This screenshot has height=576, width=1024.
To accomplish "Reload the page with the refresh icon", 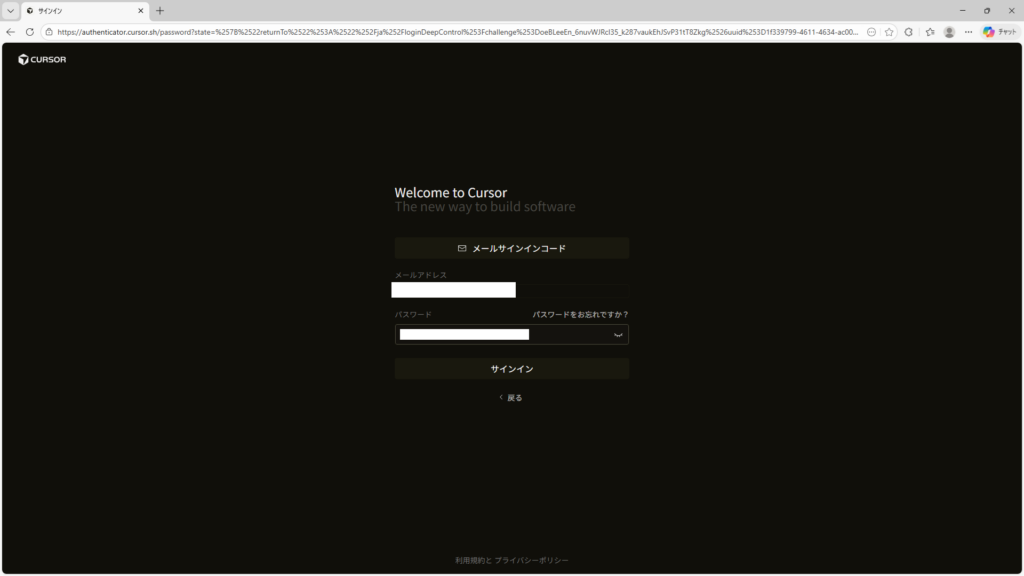I will 29,32.
